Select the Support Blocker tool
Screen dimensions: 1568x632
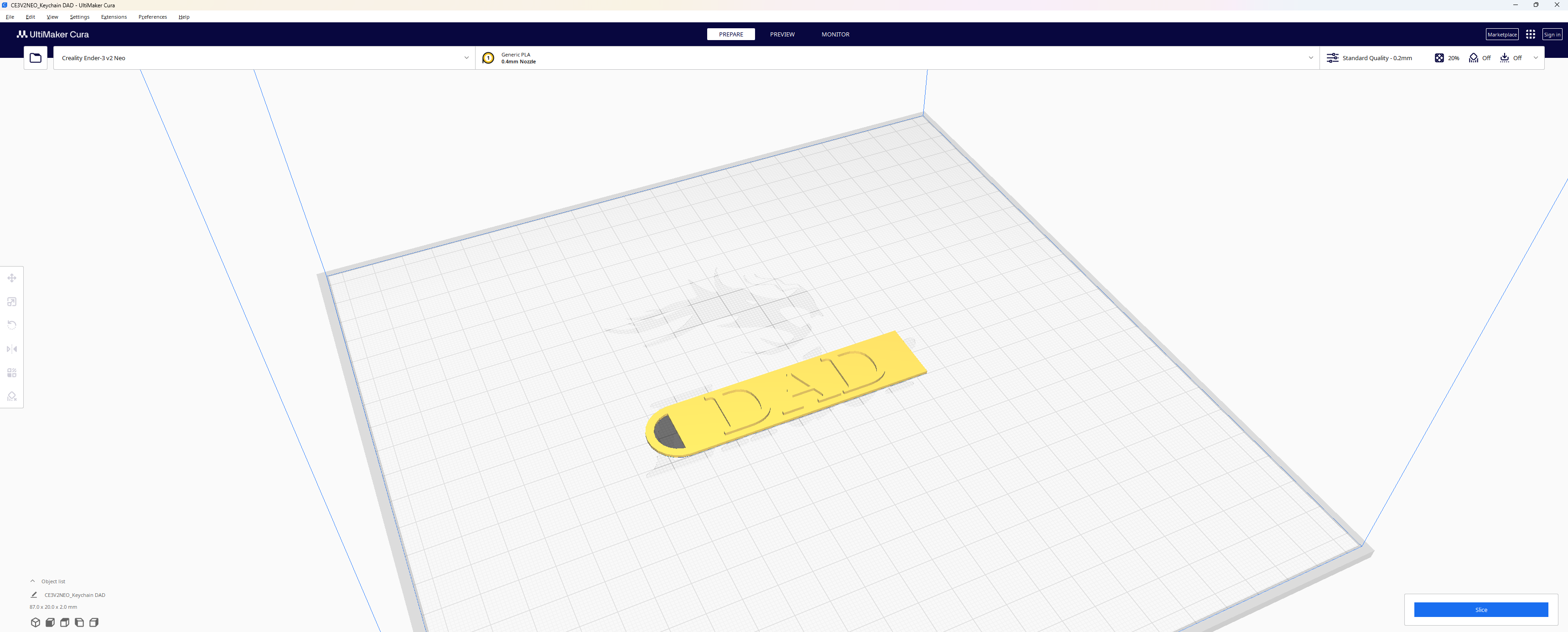(11, 396)
